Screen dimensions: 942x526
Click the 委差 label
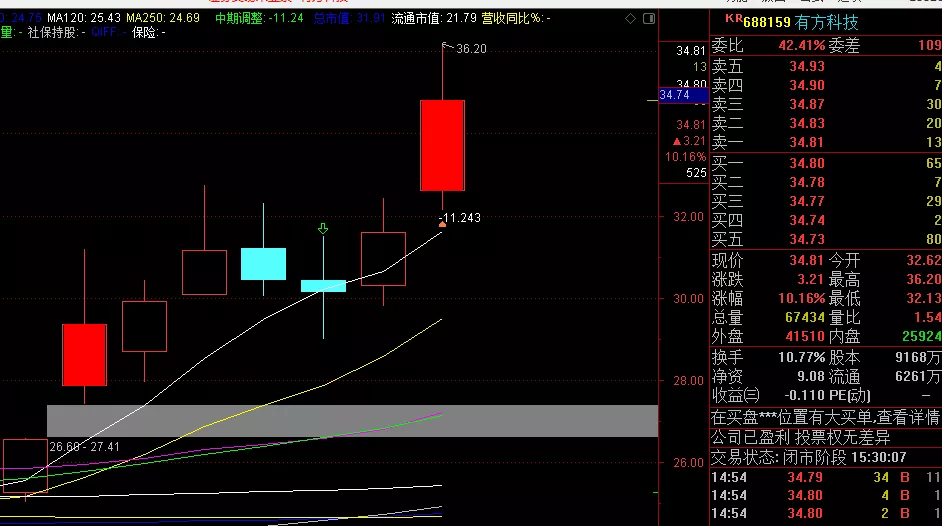tap(844, 46)
